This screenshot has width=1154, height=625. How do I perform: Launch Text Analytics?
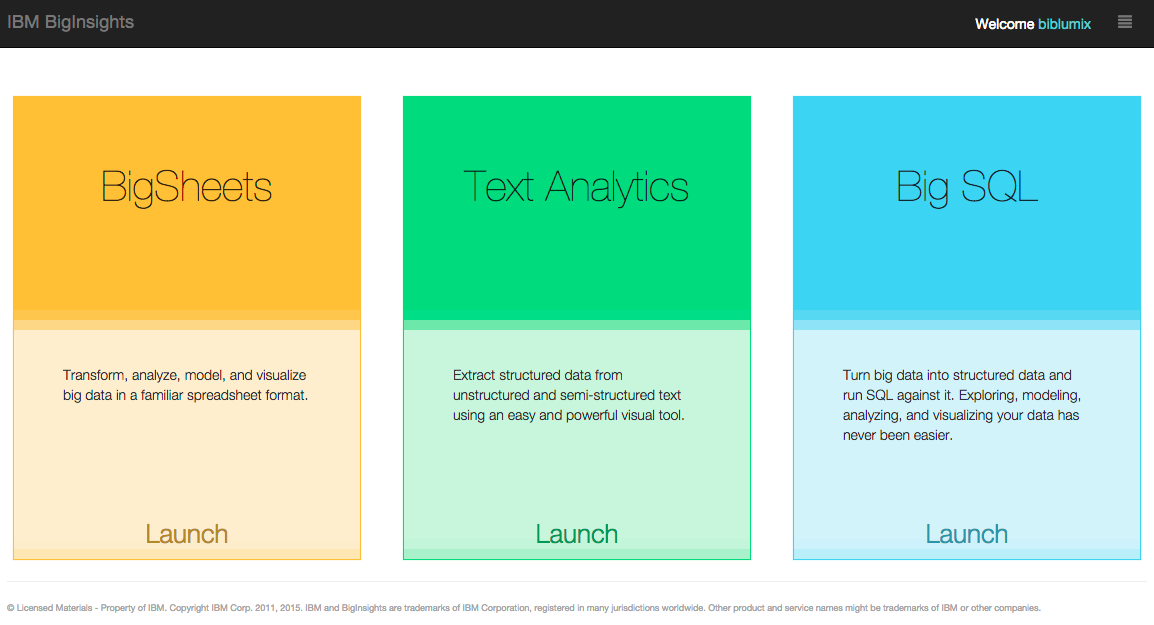[576, 534]
